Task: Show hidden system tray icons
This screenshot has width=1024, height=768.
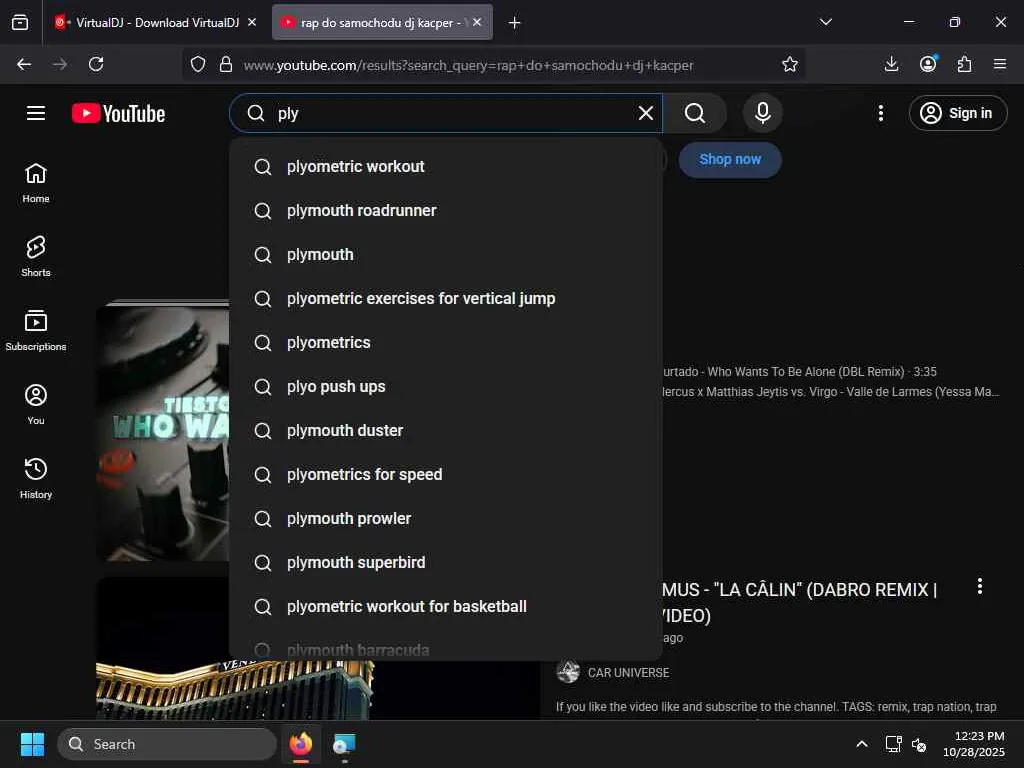Action: click(862, 744)
